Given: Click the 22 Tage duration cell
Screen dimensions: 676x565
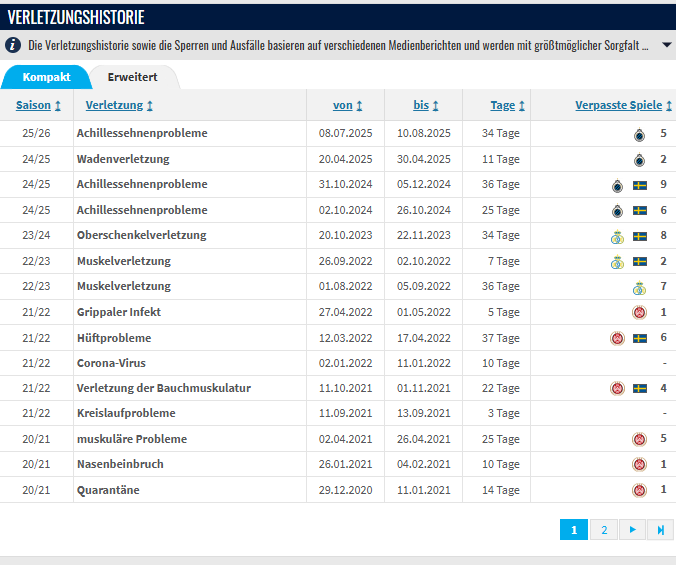Looking at the screenshot, I should (501, 388).
